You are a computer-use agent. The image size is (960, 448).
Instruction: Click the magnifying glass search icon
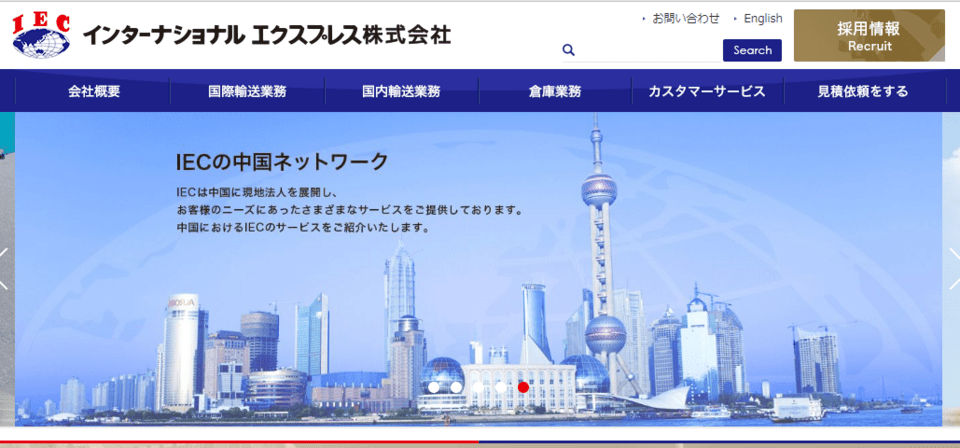(568, 50)
